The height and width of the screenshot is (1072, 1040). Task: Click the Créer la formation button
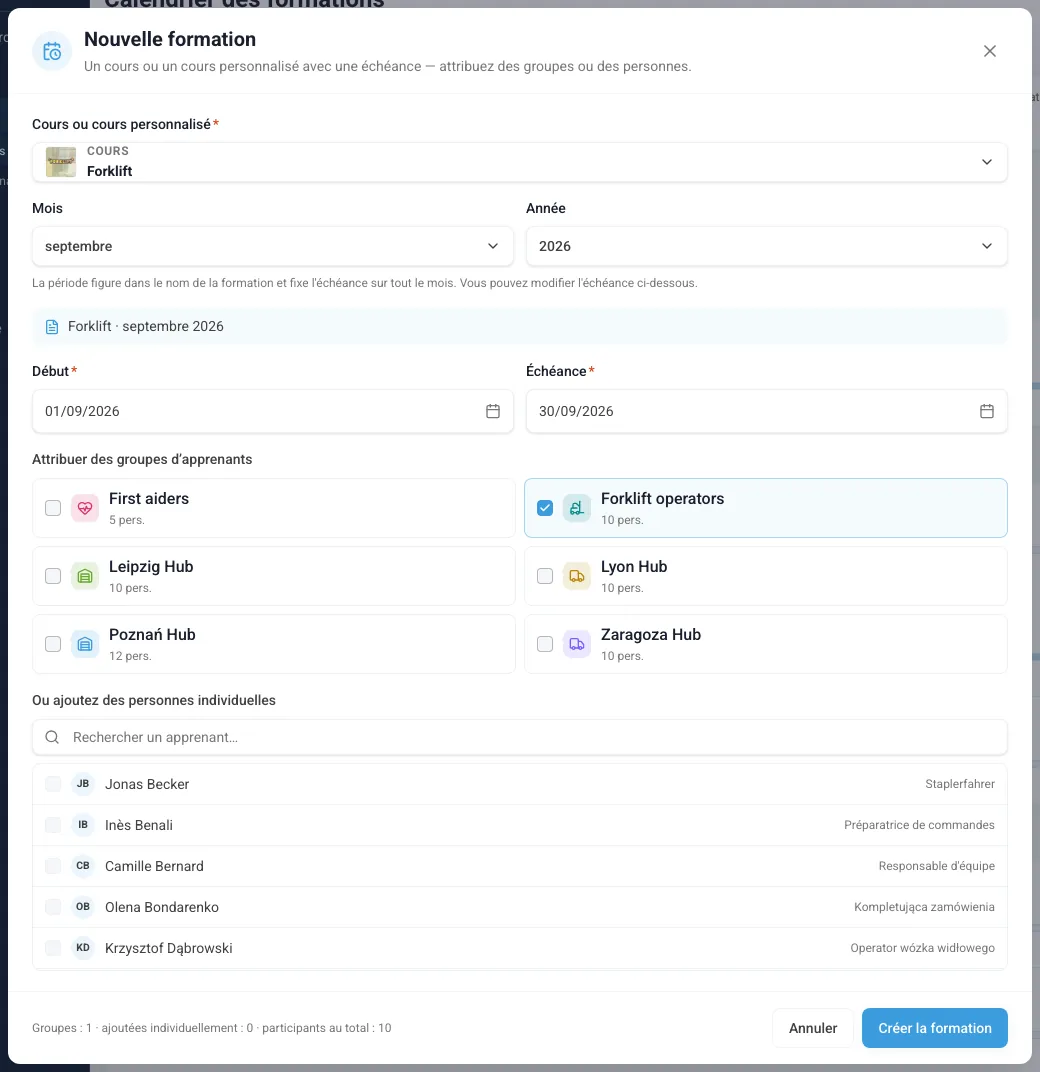click(x=935, y=1028)
